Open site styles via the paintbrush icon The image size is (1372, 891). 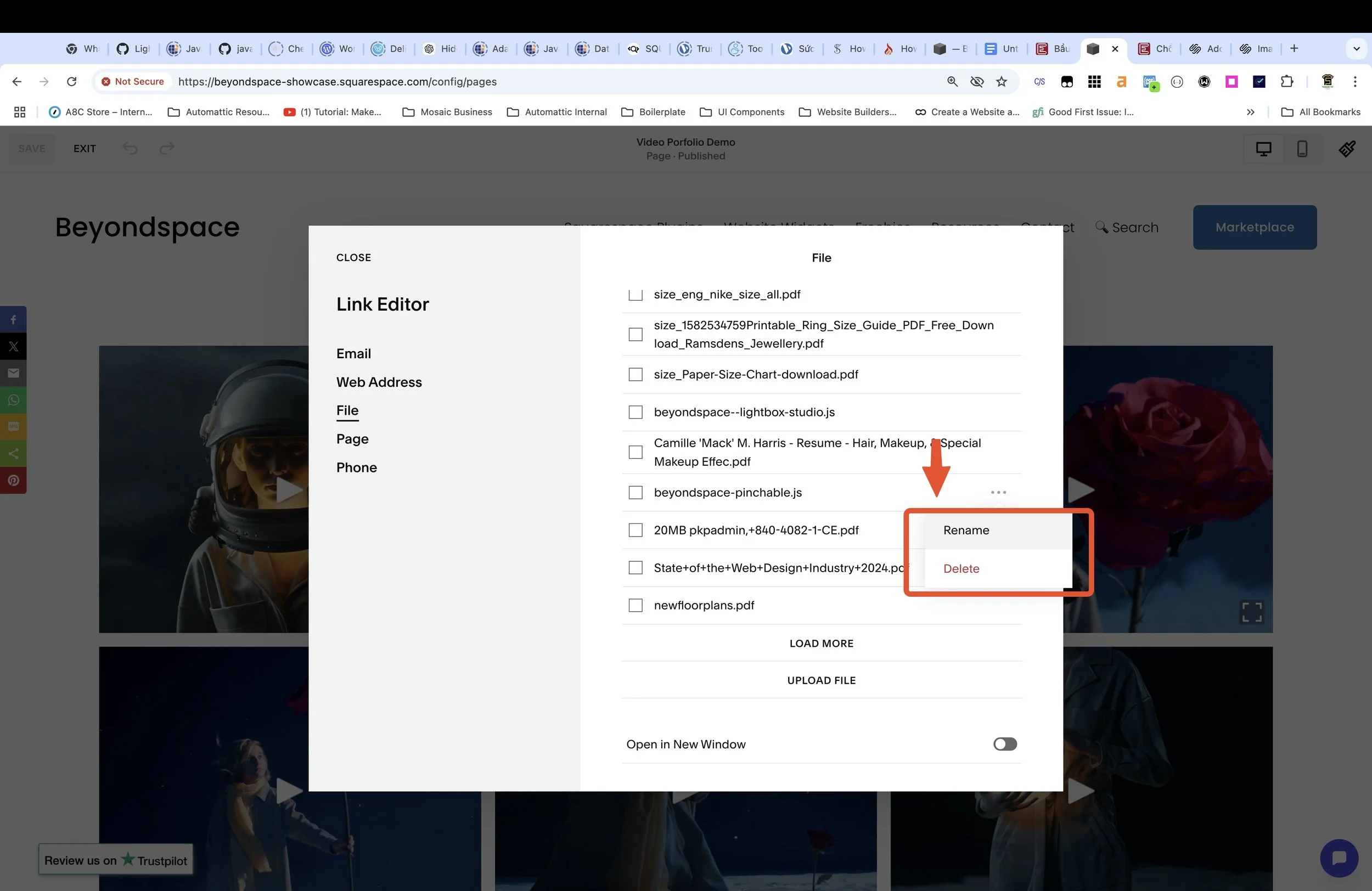point(1347,149)
